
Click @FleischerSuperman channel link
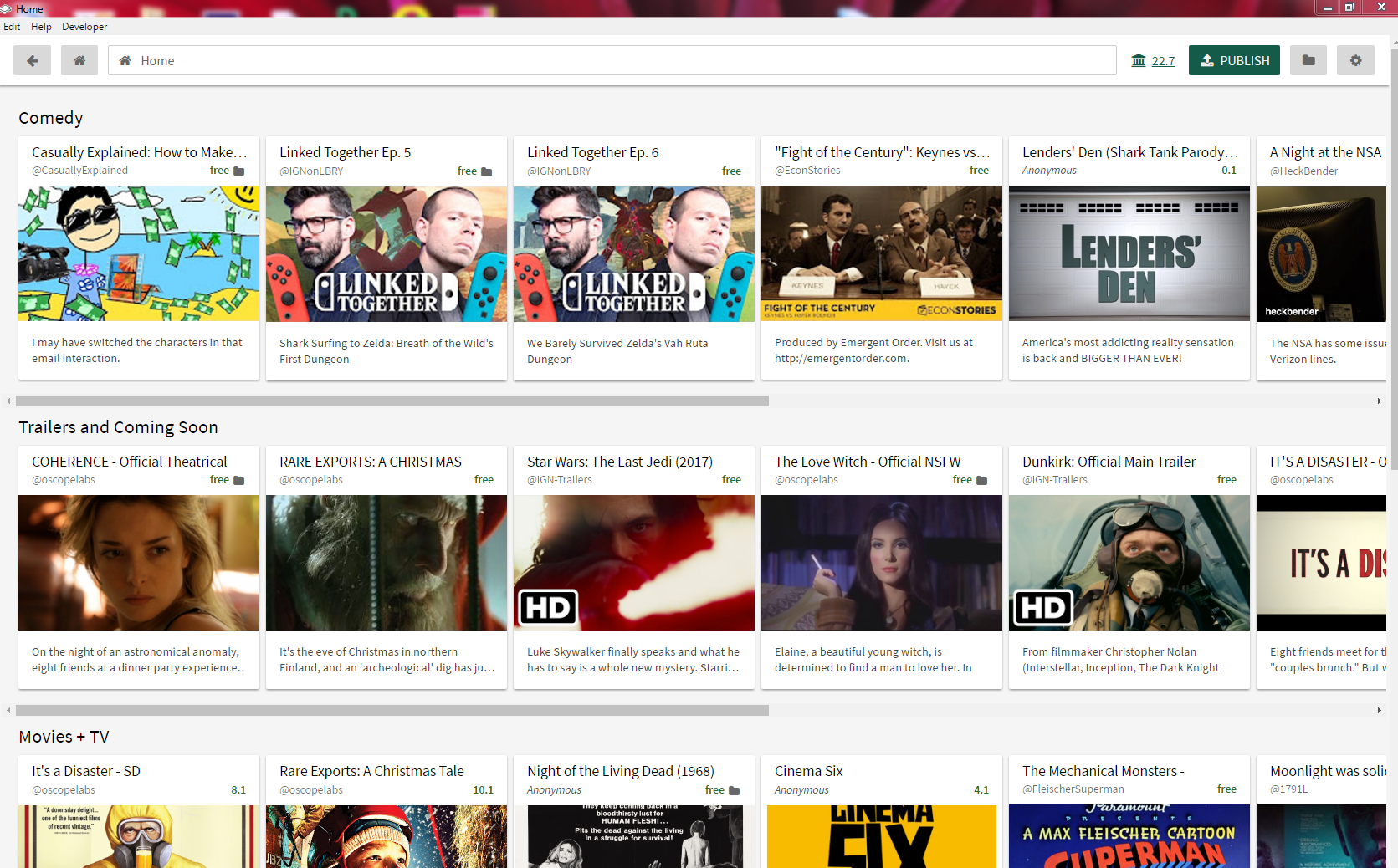[x=1073, y=789]
